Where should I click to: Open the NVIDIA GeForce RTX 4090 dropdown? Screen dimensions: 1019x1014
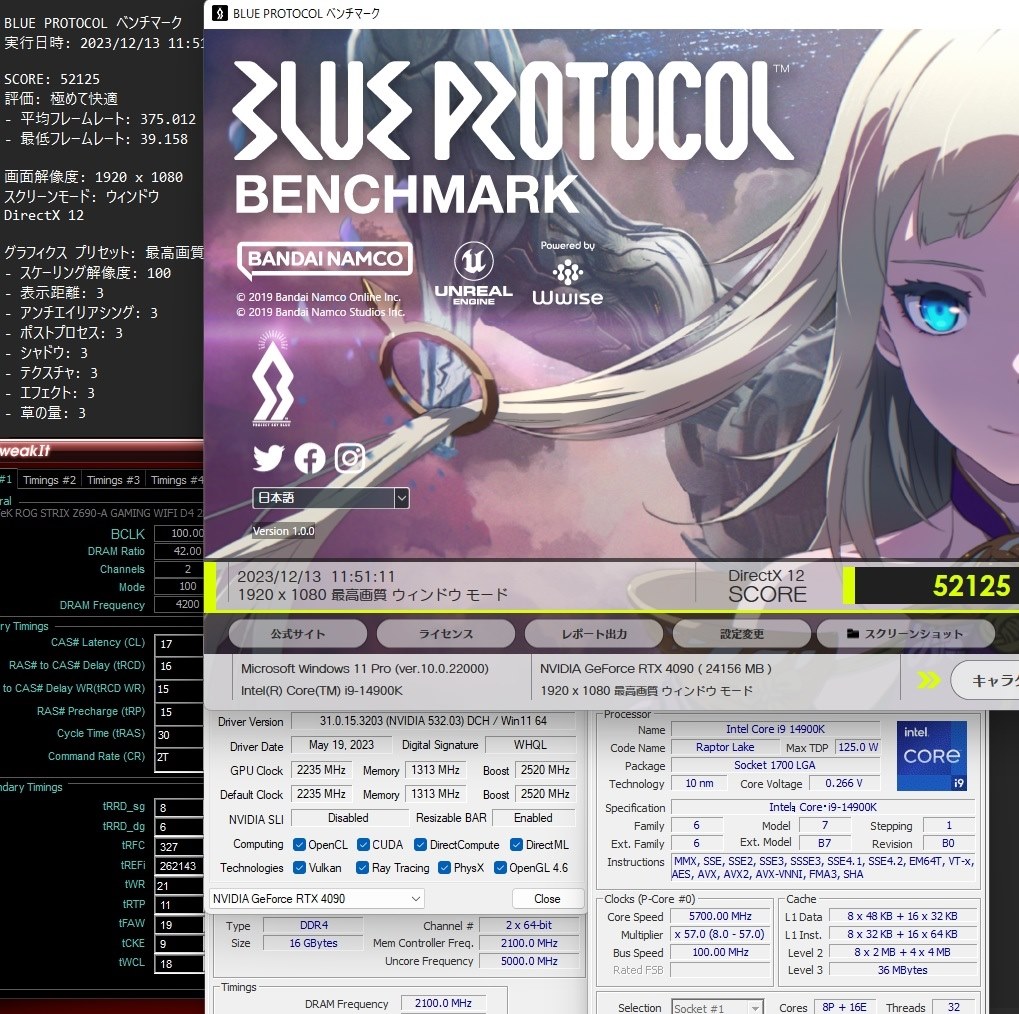(x=316, y=899)
